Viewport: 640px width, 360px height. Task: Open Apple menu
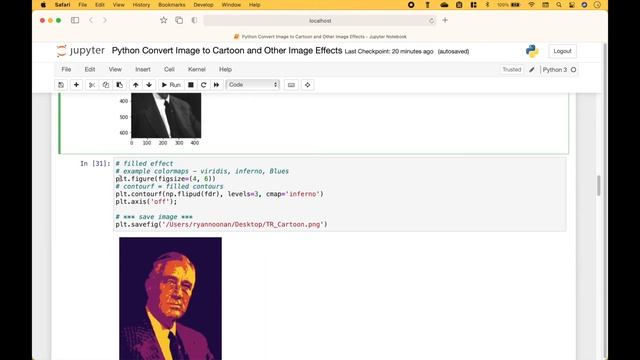44,5
